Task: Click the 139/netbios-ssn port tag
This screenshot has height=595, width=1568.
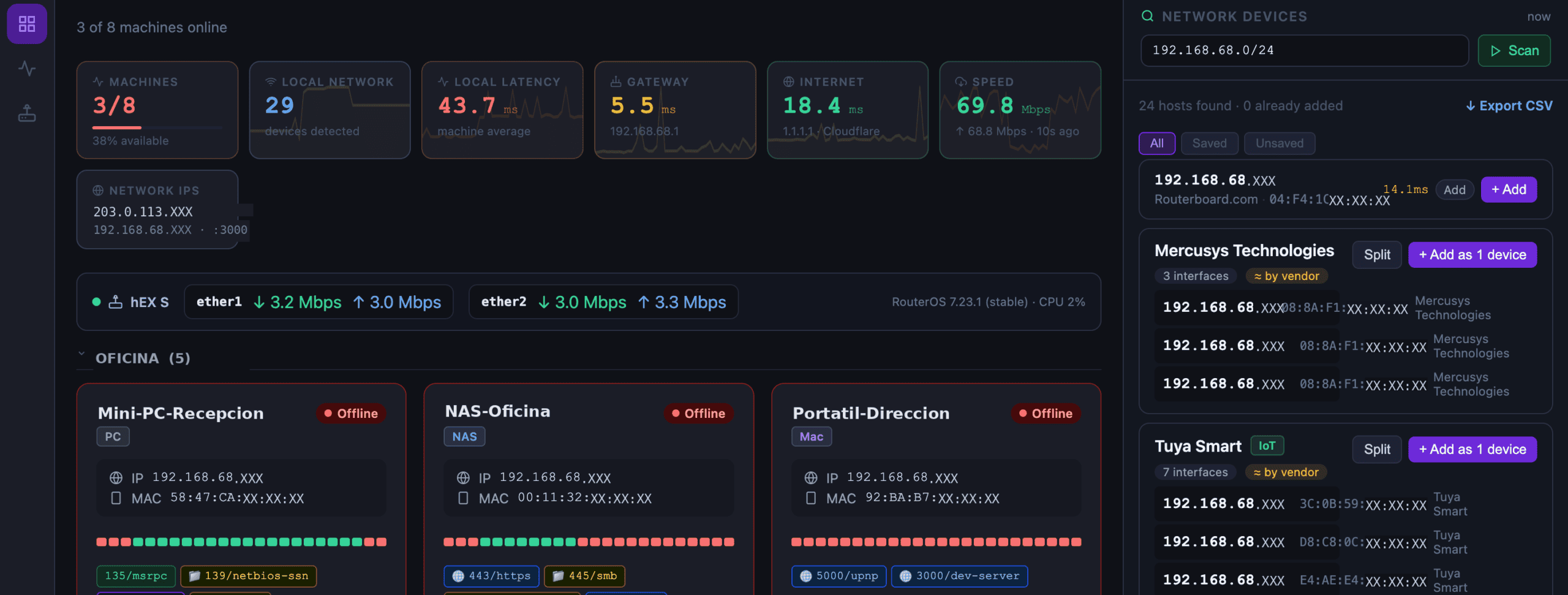Action: (x=249, y=576)
